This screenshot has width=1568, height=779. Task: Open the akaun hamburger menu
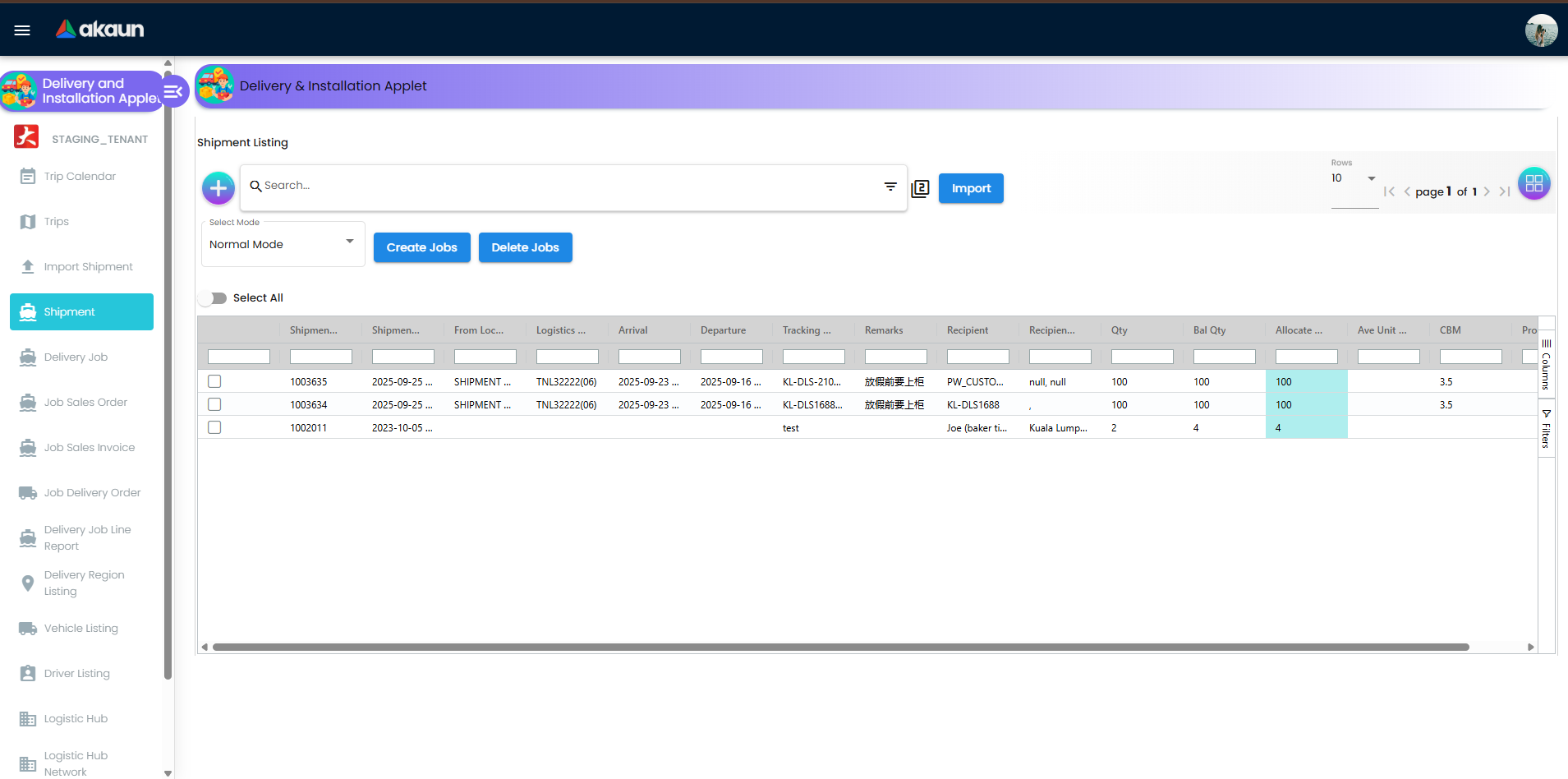tap(21, 30)
